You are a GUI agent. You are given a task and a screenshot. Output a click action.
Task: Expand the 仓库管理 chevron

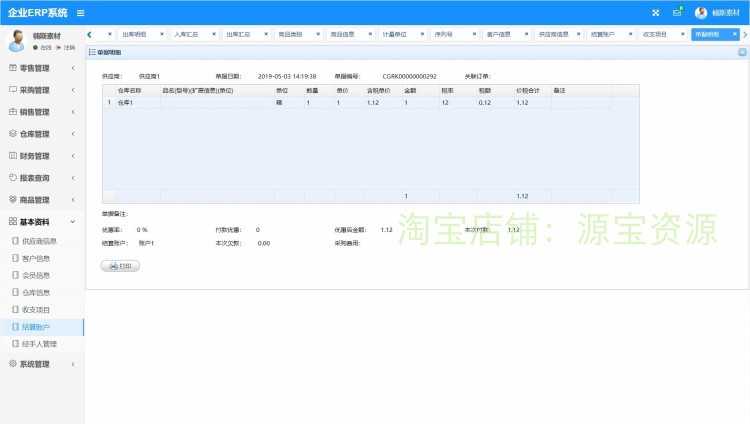(73, 134)
